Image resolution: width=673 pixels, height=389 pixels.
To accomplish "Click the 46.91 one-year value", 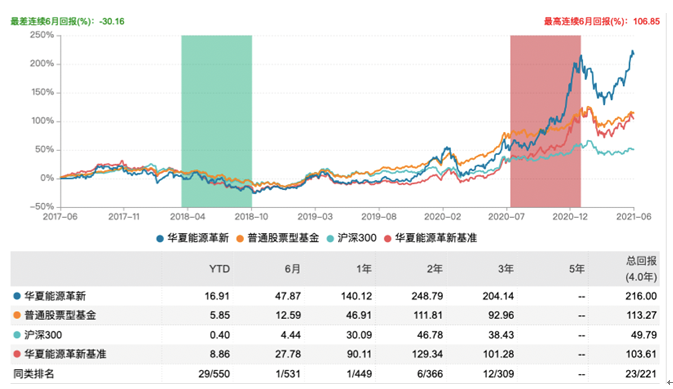I will [x=359, y=316].
